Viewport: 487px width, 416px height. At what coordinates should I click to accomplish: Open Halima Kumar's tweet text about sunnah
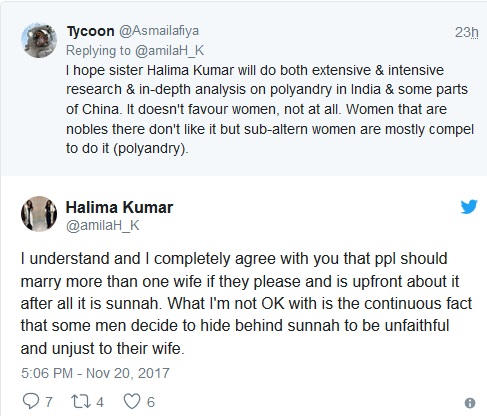pos(246,303)
